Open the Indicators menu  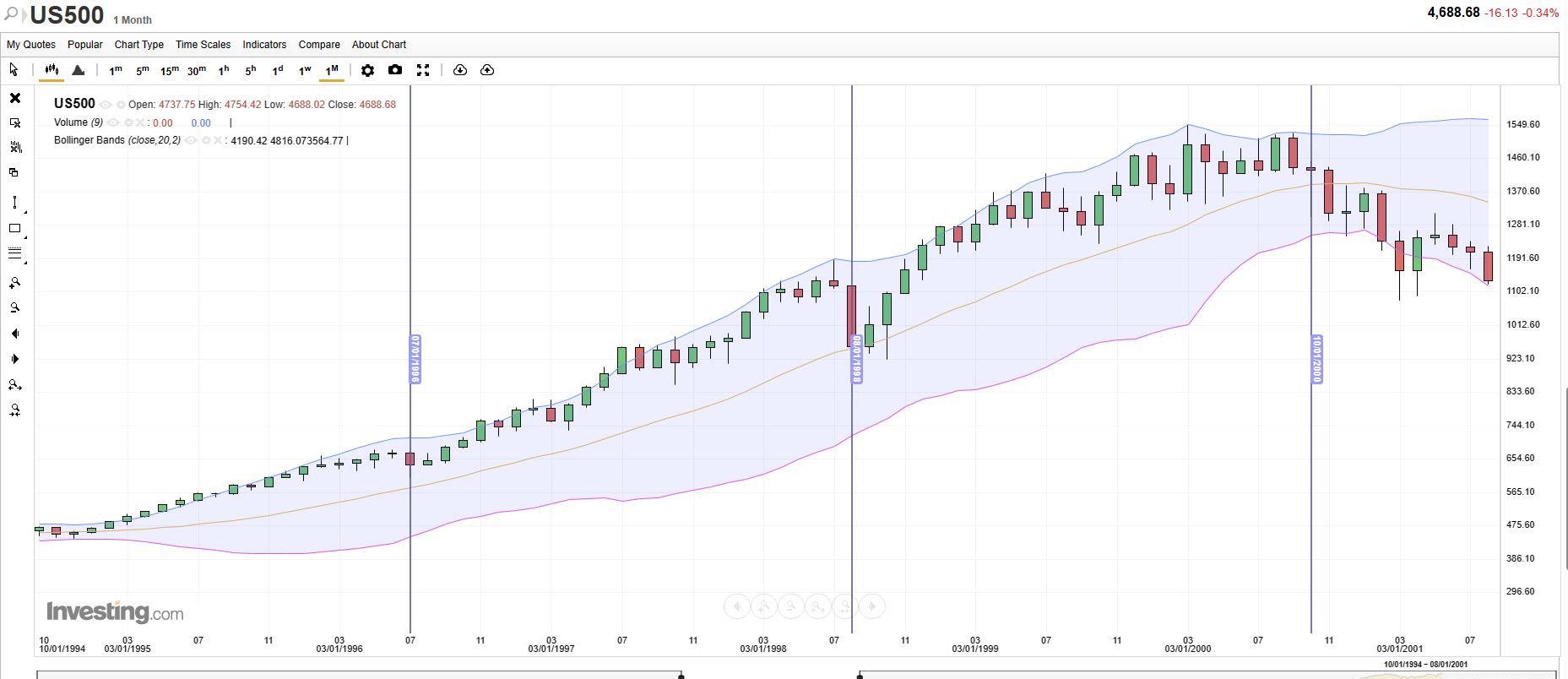pyautogui.click(x=264, y=45)
